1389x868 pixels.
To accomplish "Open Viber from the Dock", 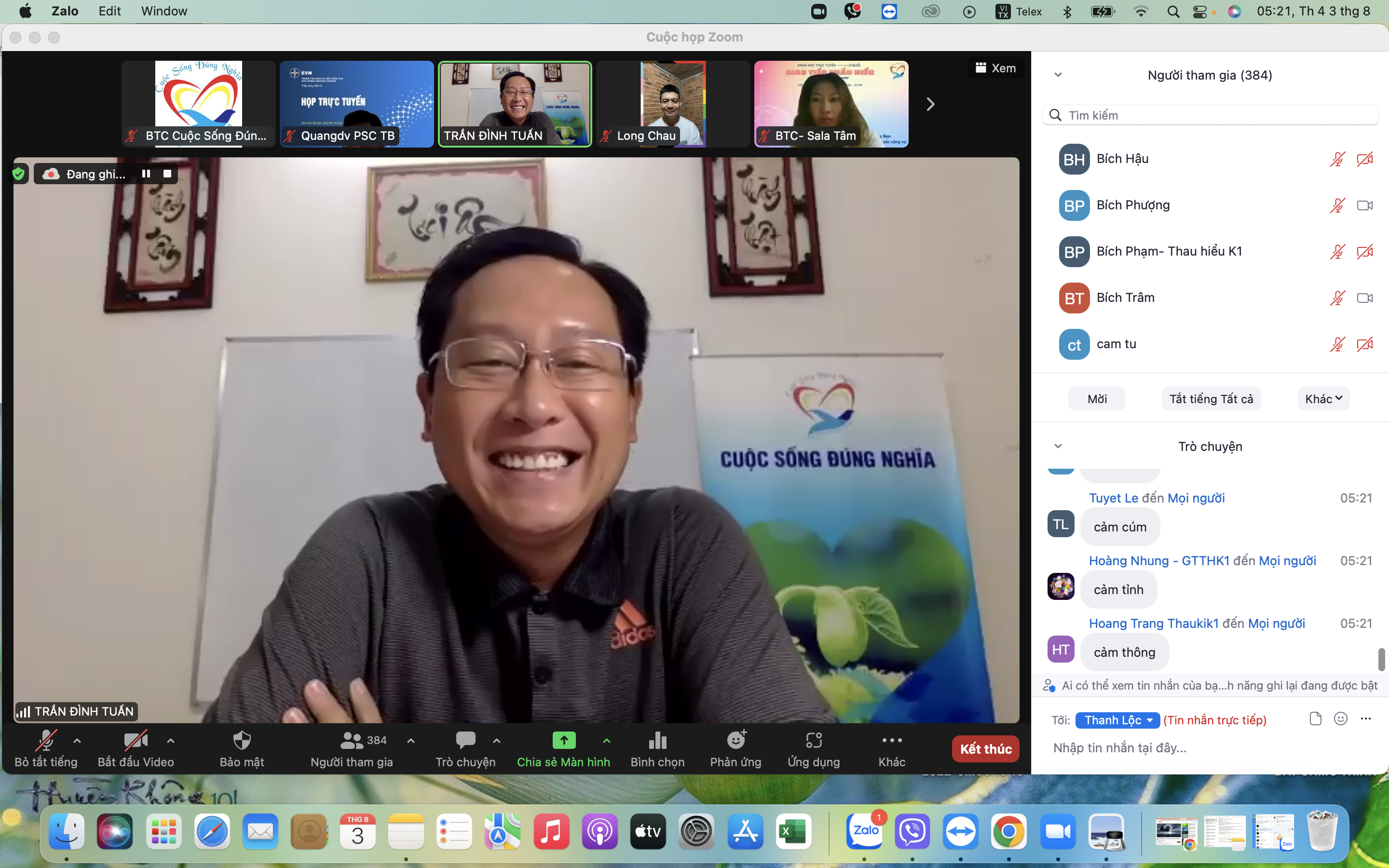I will pyautogui.click(x=912, y=831).
